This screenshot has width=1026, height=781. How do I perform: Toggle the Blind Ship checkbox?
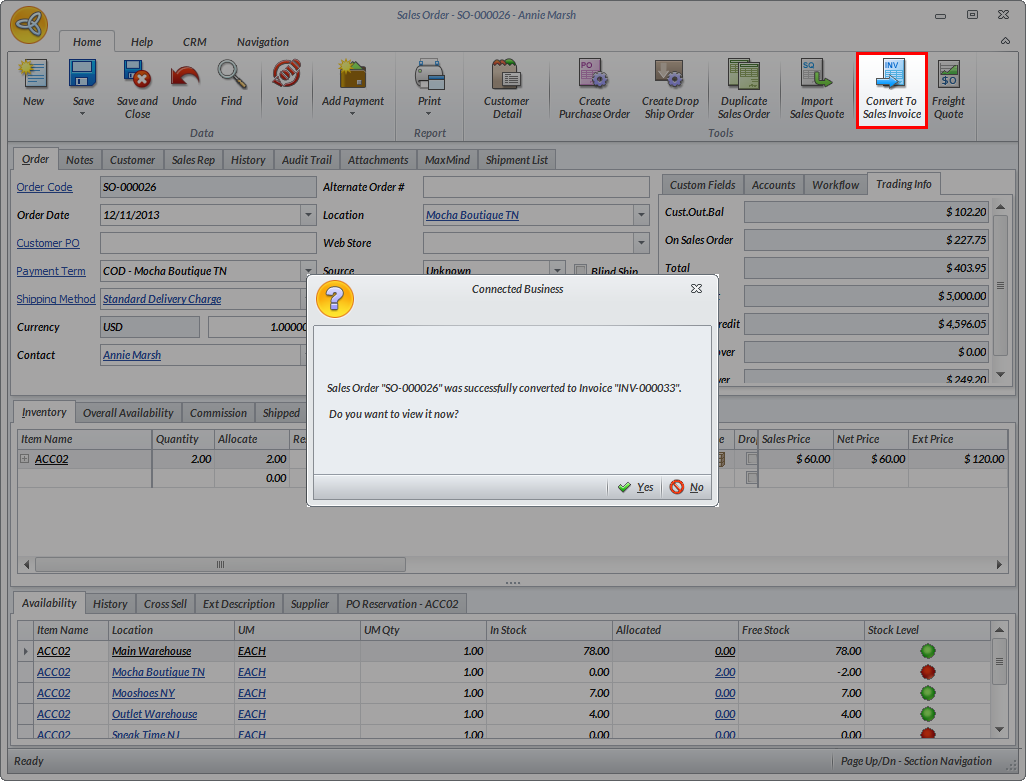coord(582,271)
